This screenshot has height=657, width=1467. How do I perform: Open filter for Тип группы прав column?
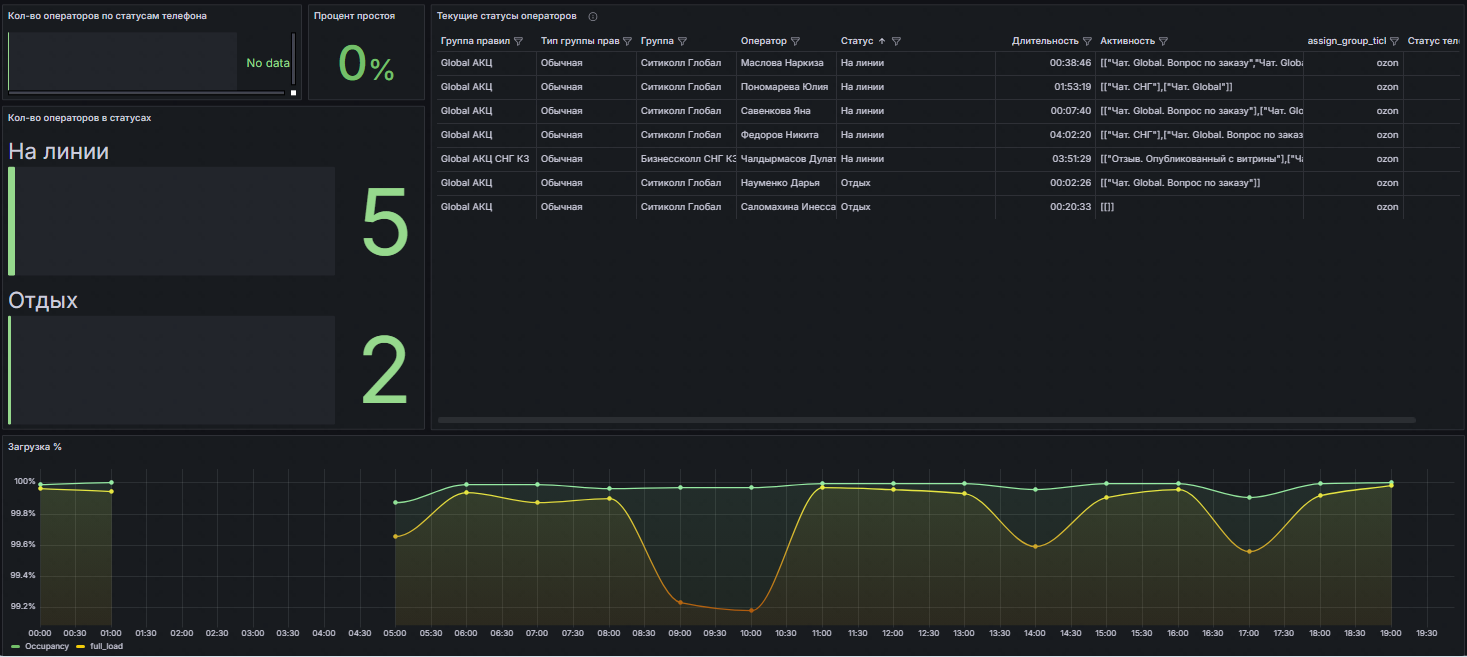pos(627,42)
